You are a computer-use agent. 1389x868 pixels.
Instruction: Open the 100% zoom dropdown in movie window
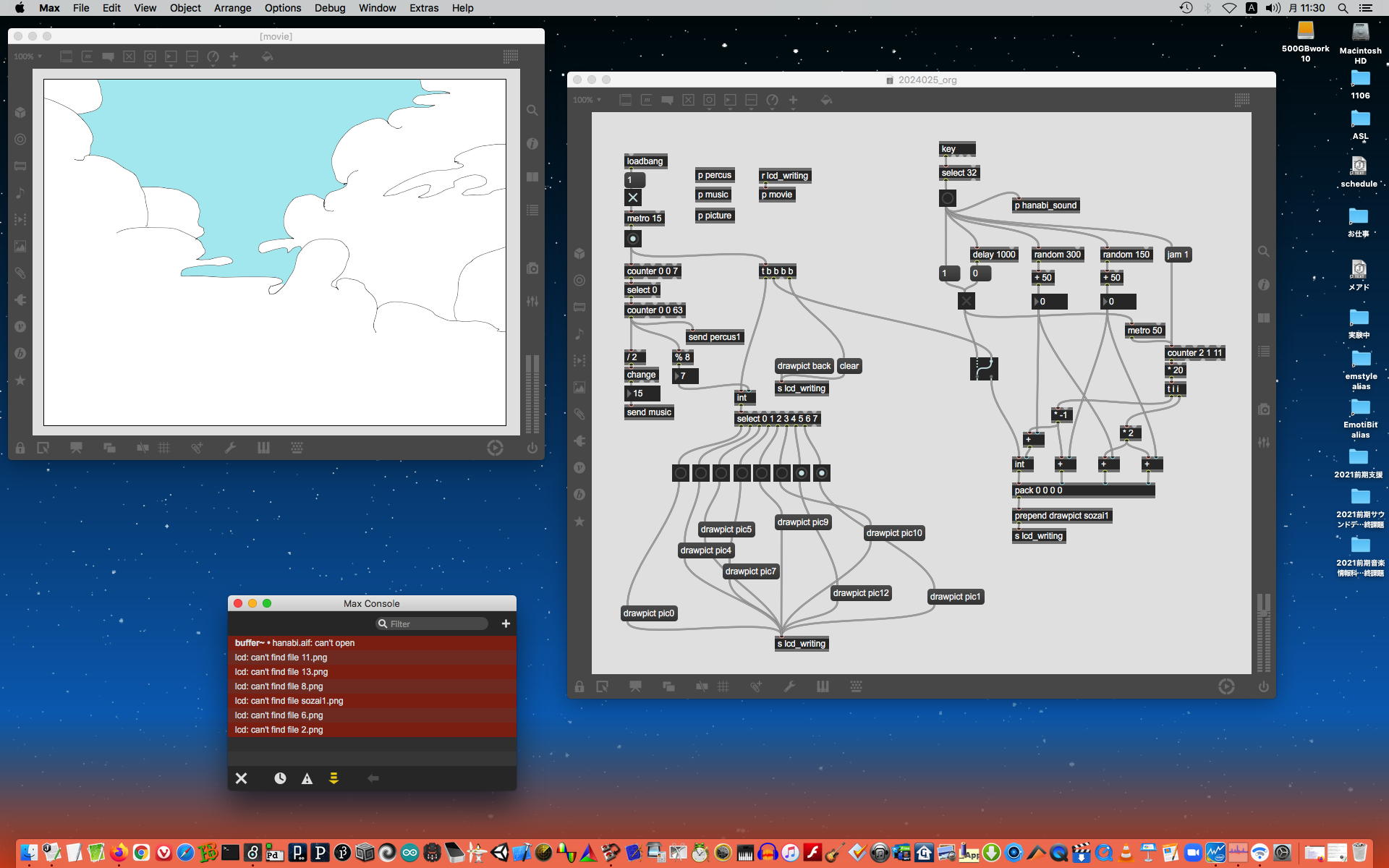pyautogui.click(x=27, y=56)
